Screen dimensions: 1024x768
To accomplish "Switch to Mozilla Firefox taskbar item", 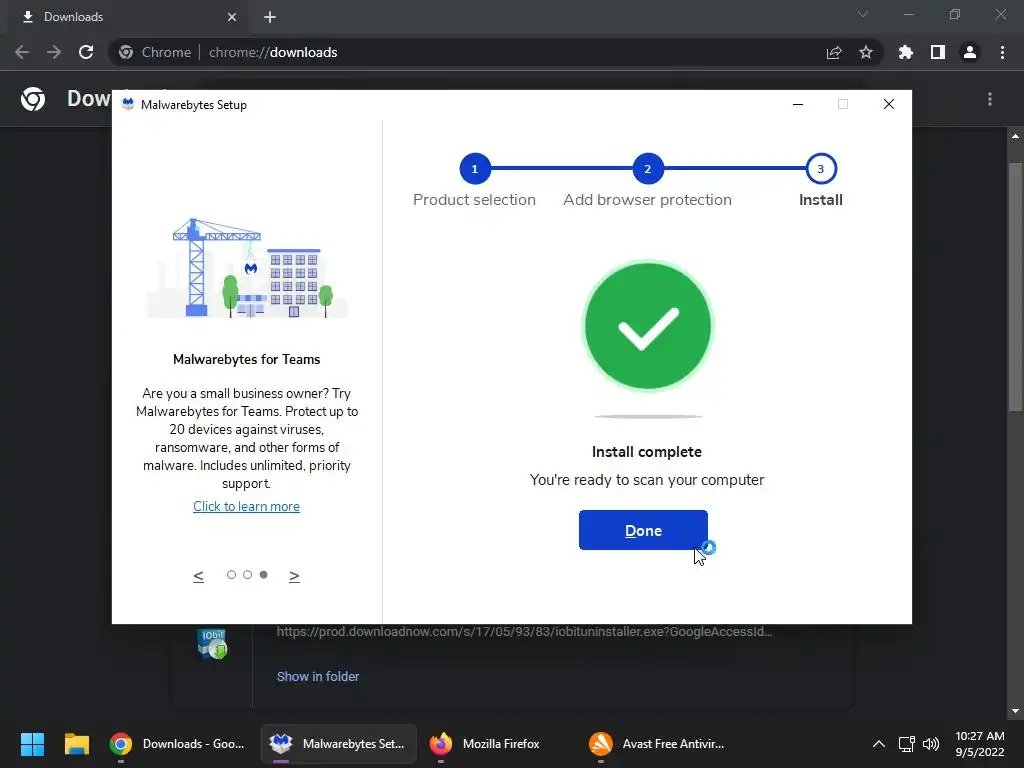I will coord(485,744).
